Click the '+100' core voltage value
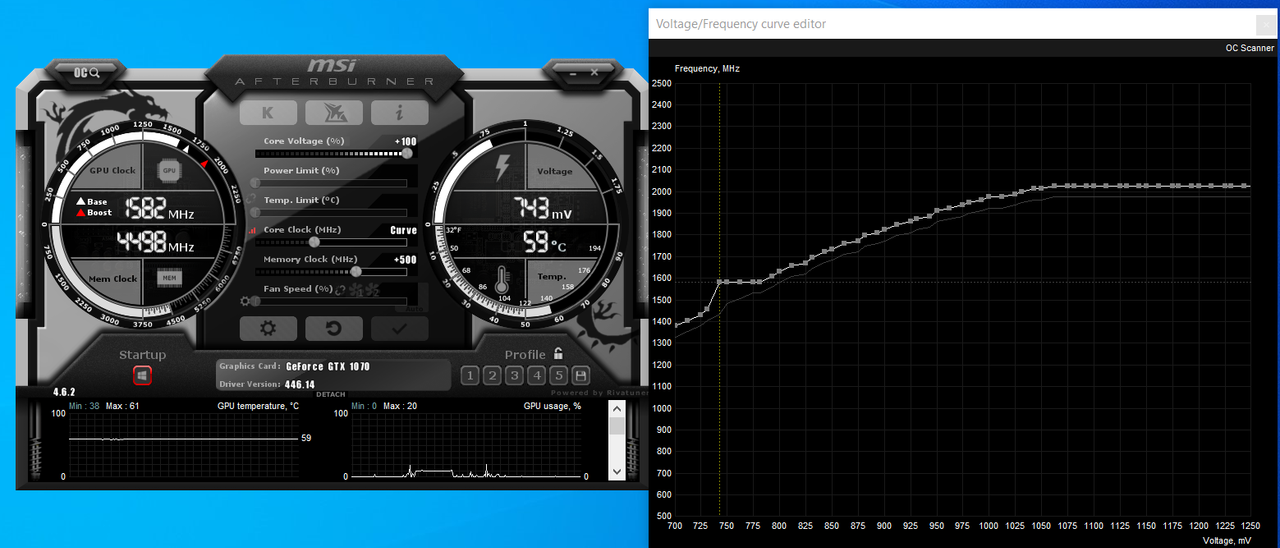The width and height of the screenshot is (1280, 548). pyautogui.click(x=405, y=141)
